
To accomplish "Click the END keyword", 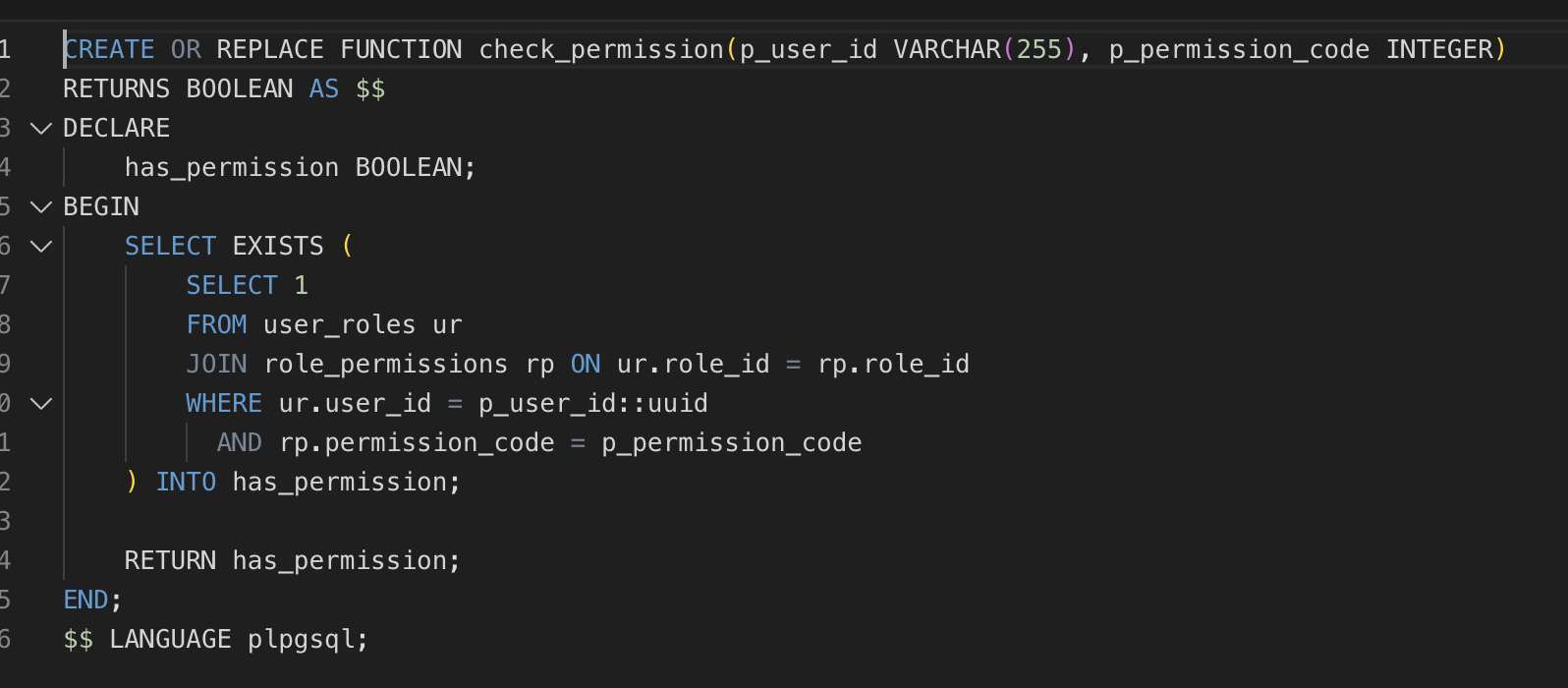I will click(85, 601).
